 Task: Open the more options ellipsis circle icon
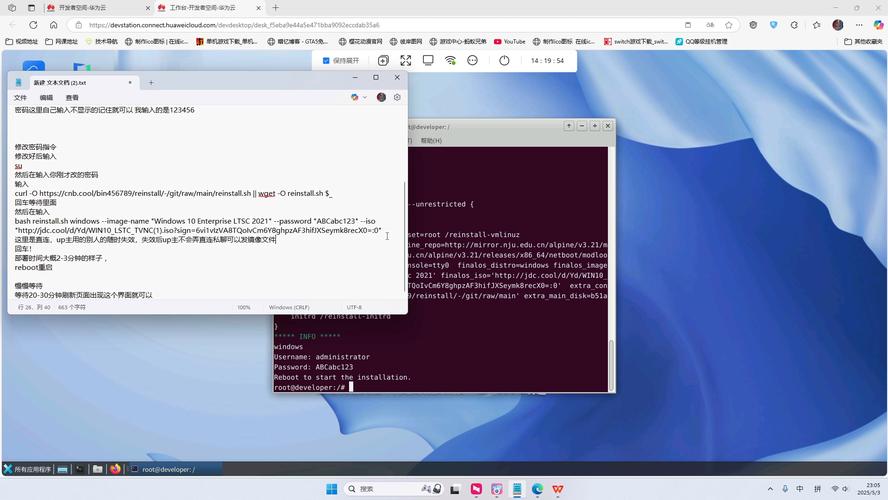click(473, 60)
